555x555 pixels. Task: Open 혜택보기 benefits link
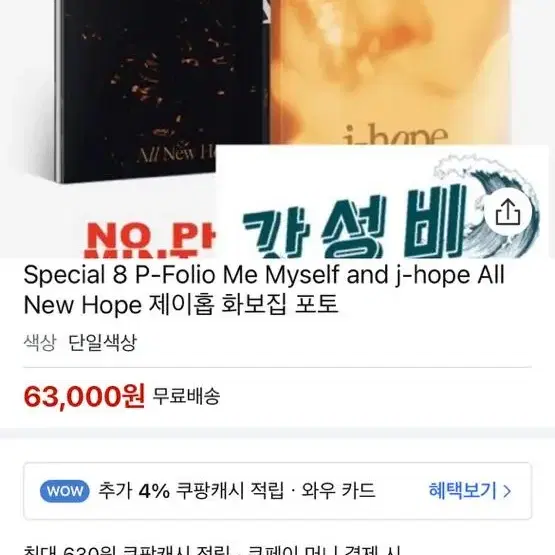(463, 491)
